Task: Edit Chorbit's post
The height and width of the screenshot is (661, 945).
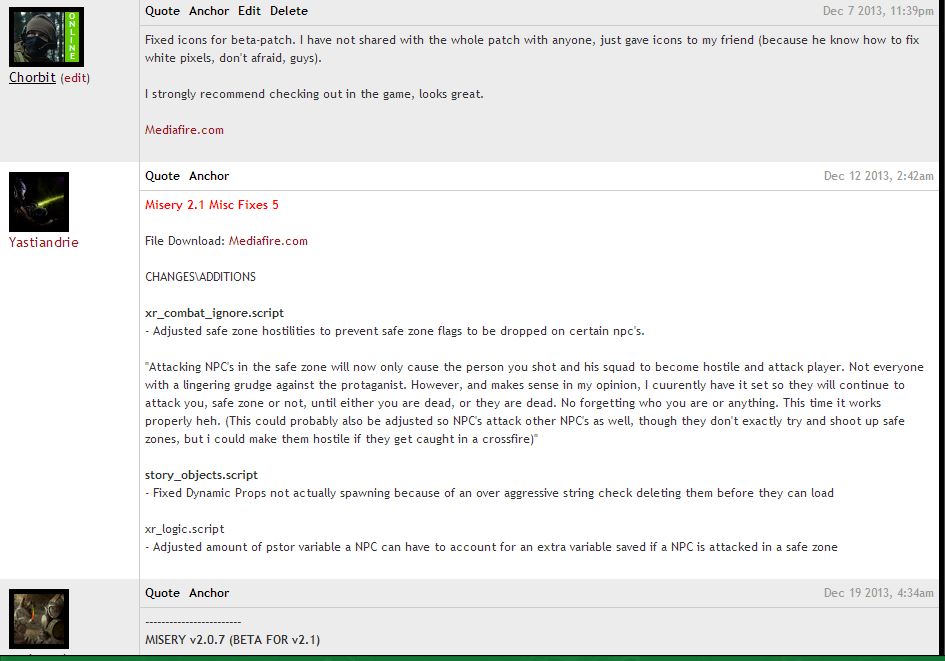Action: 250,11
